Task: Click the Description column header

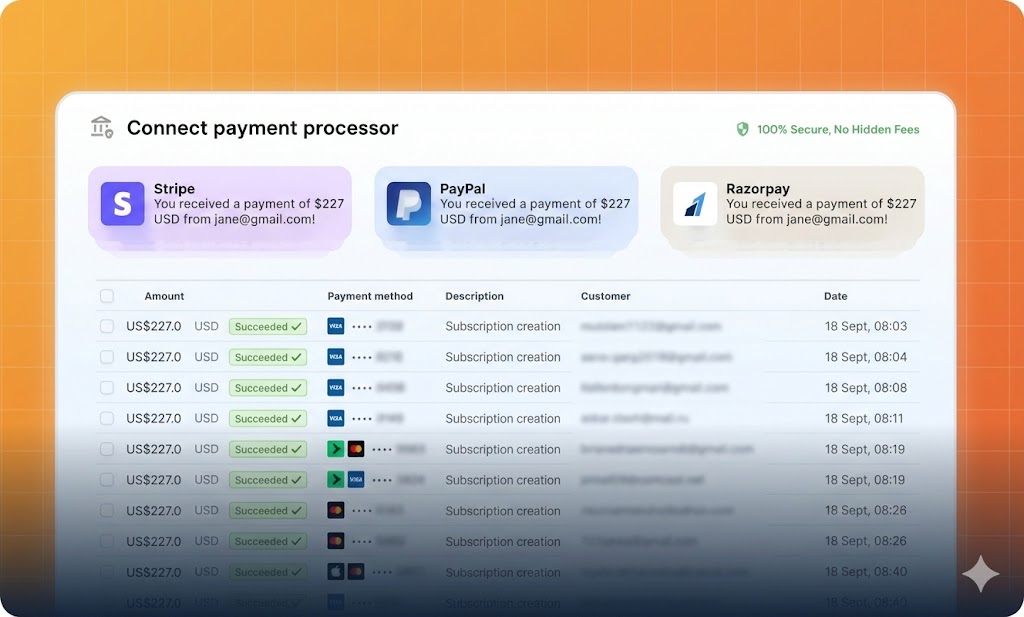Action: 474,296
